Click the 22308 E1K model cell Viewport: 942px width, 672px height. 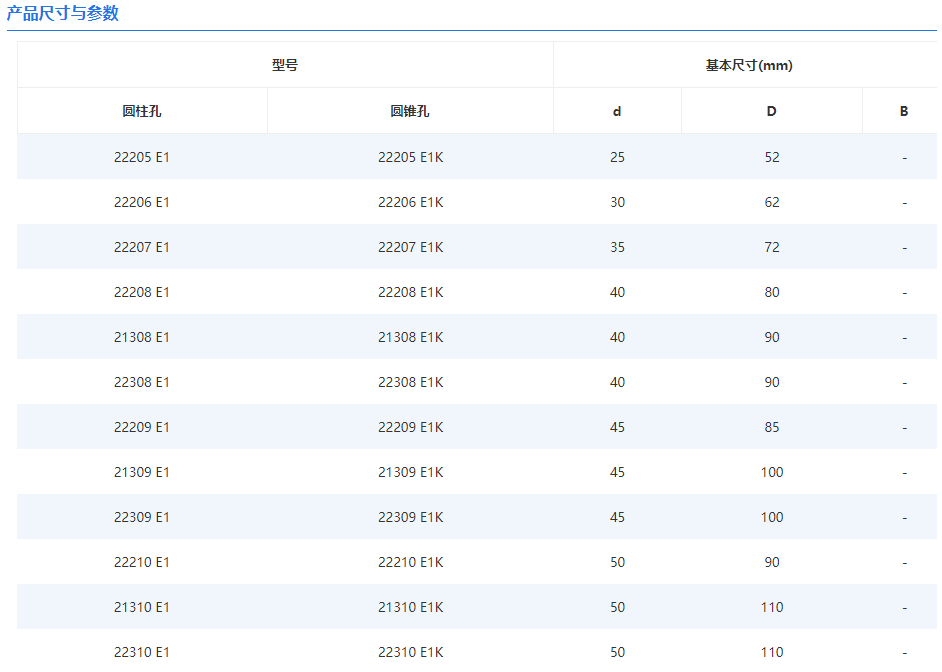pos(410,382)
